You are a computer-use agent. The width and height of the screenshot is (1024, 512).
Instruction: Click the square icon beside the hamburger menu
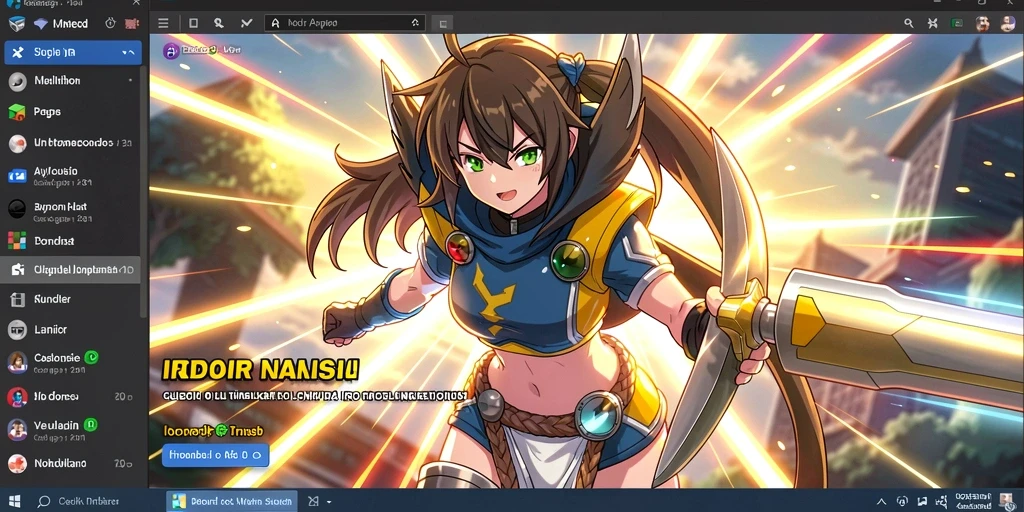pyautogui.click(x=193, y=24)
